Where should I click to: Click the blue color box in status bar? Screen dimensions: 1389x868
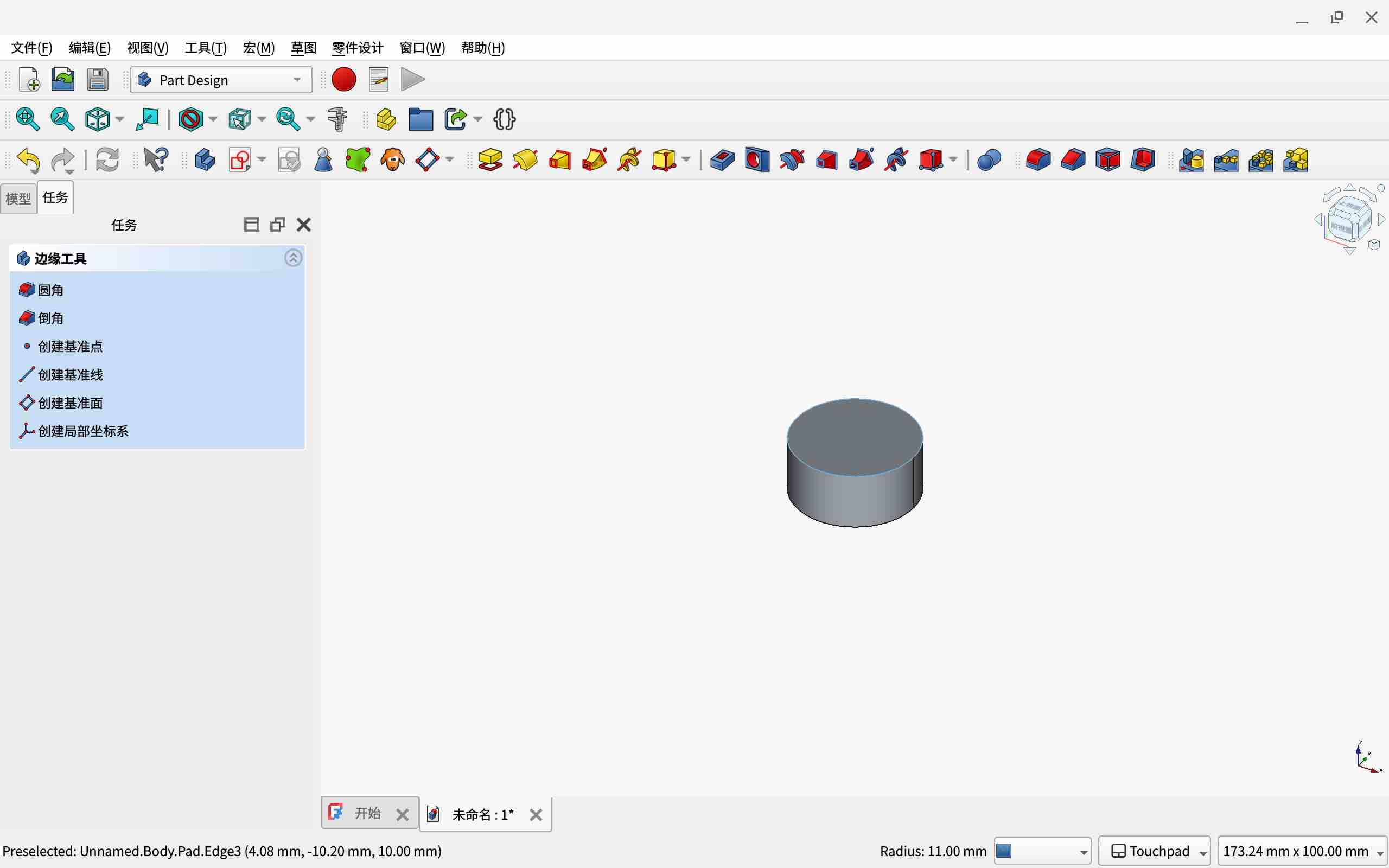pyautogui.click(x=1003, y=850)
